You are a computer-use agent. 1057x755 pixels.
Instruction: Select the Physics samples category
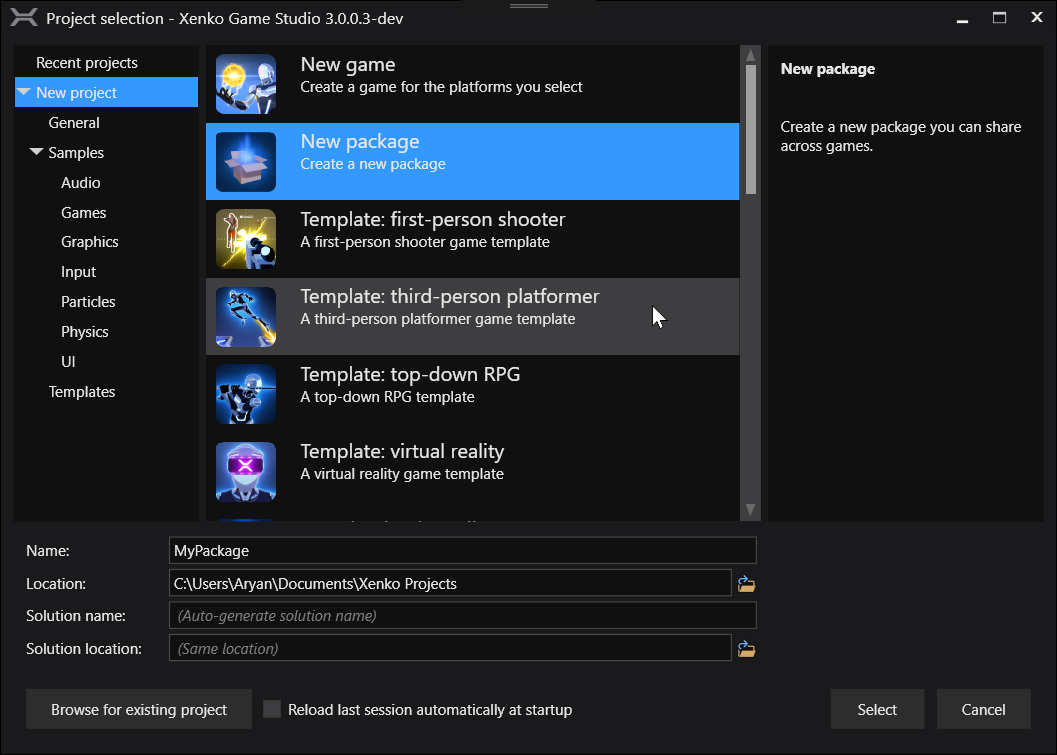point(85,332)
